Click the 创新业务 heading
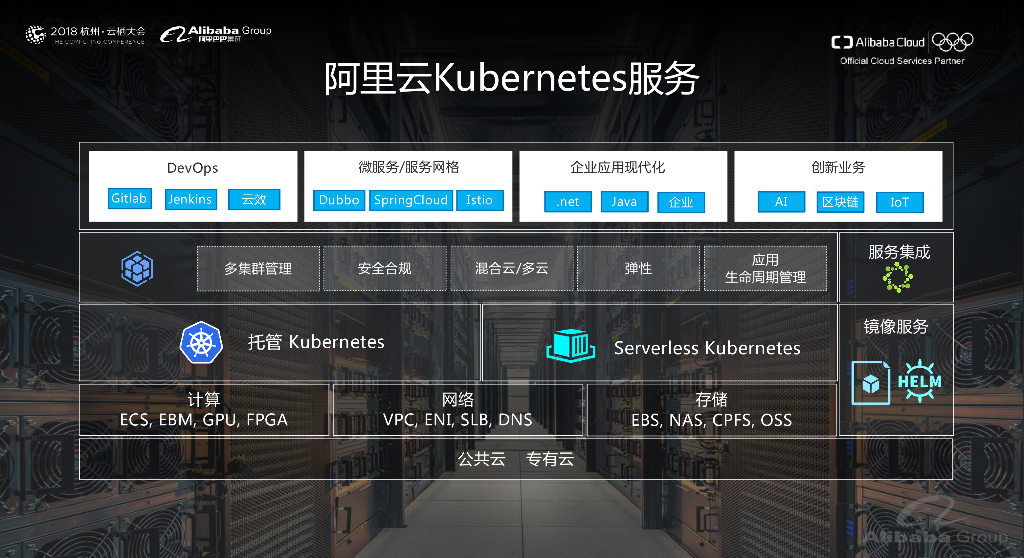This screenshot has width=1024, height=558. 838,167
